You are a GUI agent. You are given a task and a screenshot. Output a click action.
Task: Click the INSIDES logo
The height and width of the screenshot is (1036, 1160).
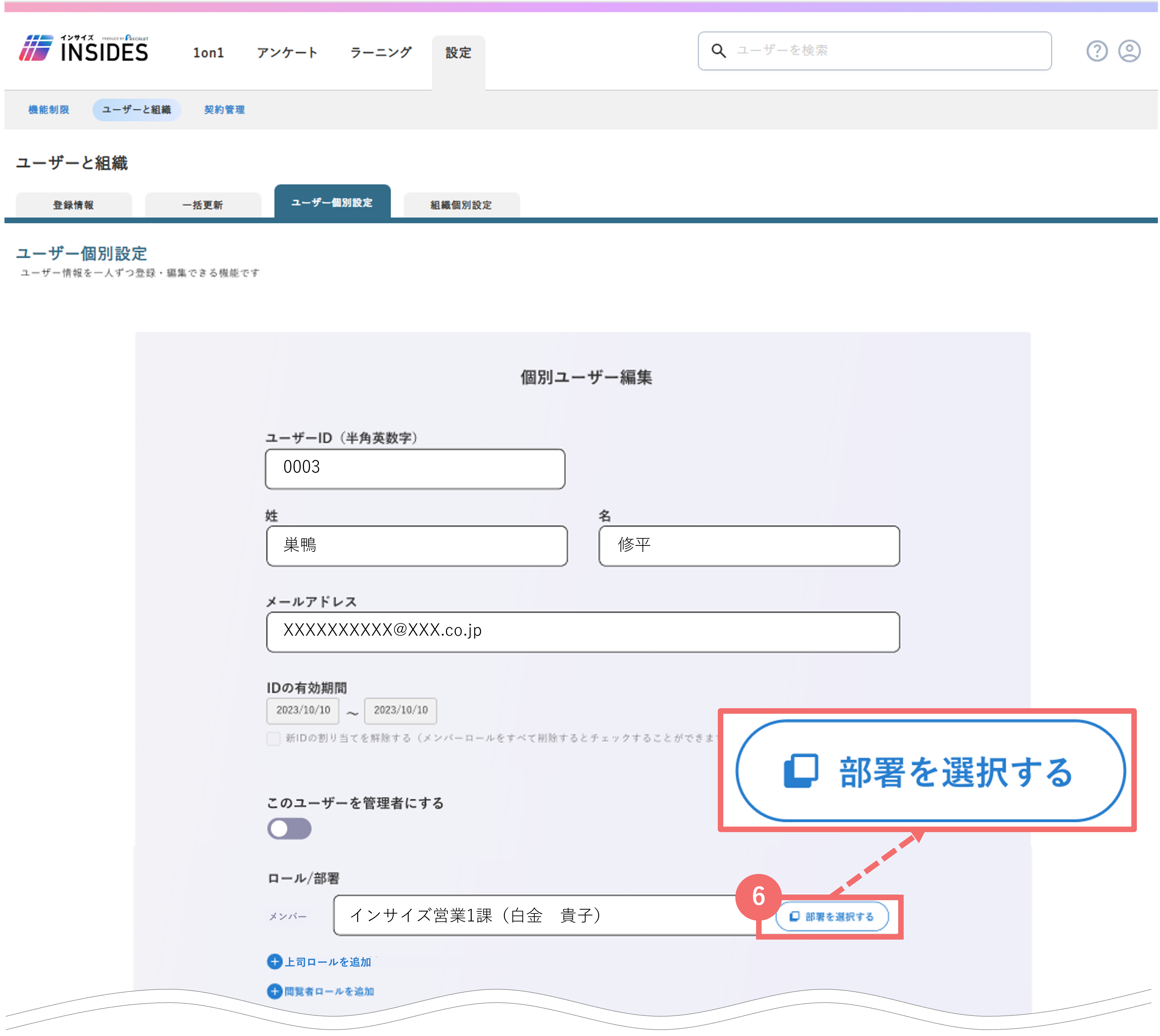point(84,49)
